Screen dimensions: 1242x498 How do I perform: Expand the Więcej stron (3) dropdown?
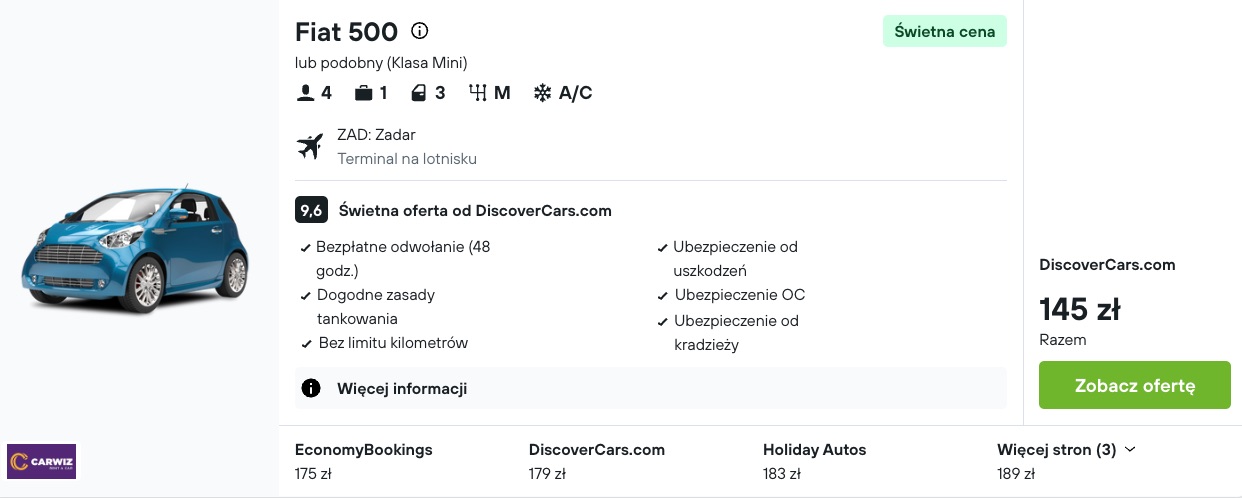tap(1066, 450)
